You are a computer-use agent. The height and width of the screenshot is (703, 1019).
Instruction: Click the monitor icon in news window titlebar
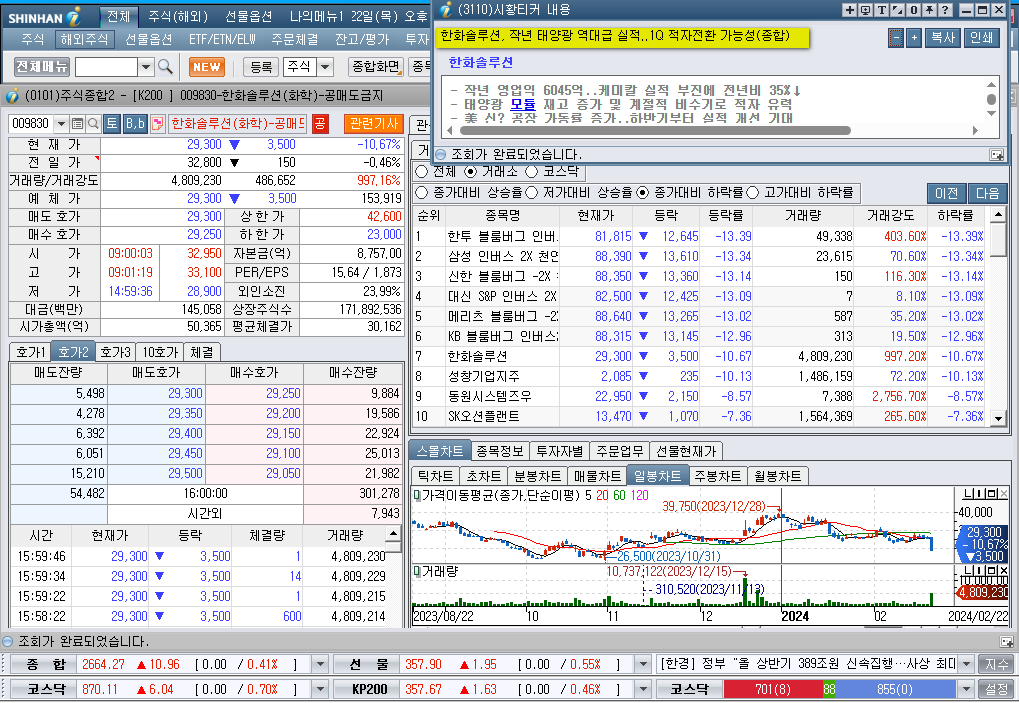pos(866,10)
